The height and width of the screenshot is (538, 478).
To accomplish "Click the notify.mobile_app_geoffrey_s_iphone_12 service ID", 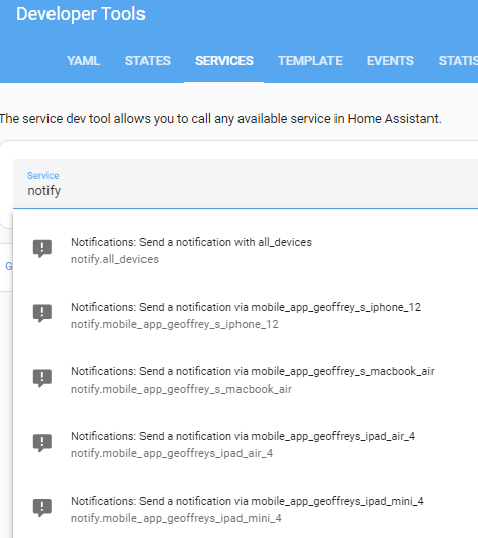I will pyautogui.click(x=175, y=324).
